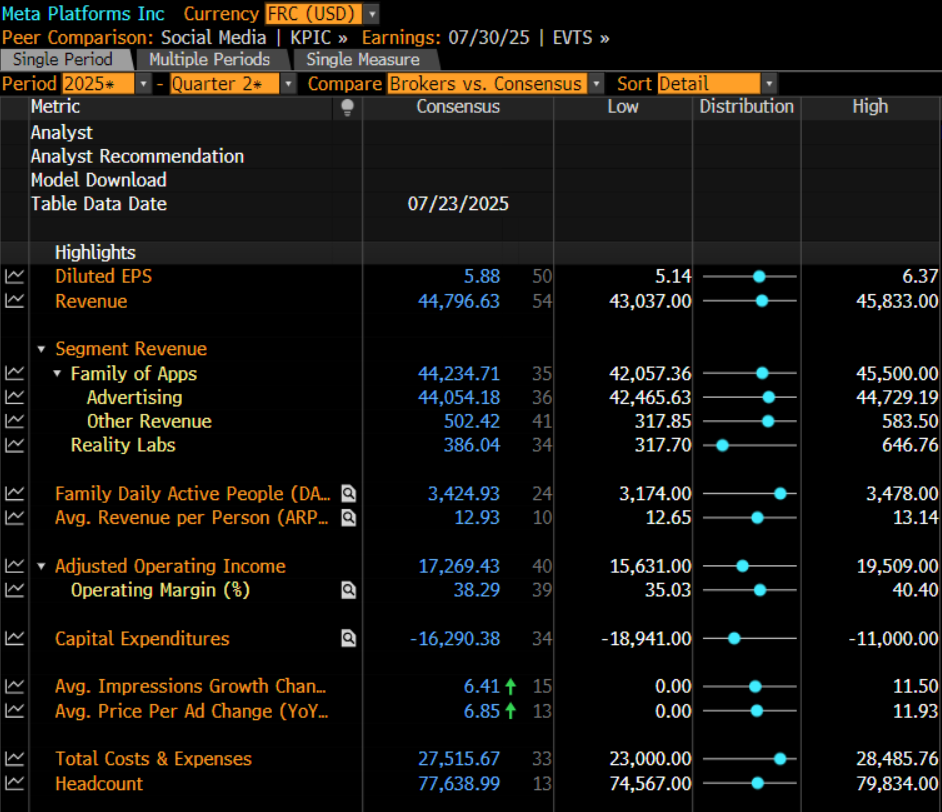Select Revenue consensus value 44,796.63
Image resolution: width=942 pixels, height=812 pixels.
459,301
